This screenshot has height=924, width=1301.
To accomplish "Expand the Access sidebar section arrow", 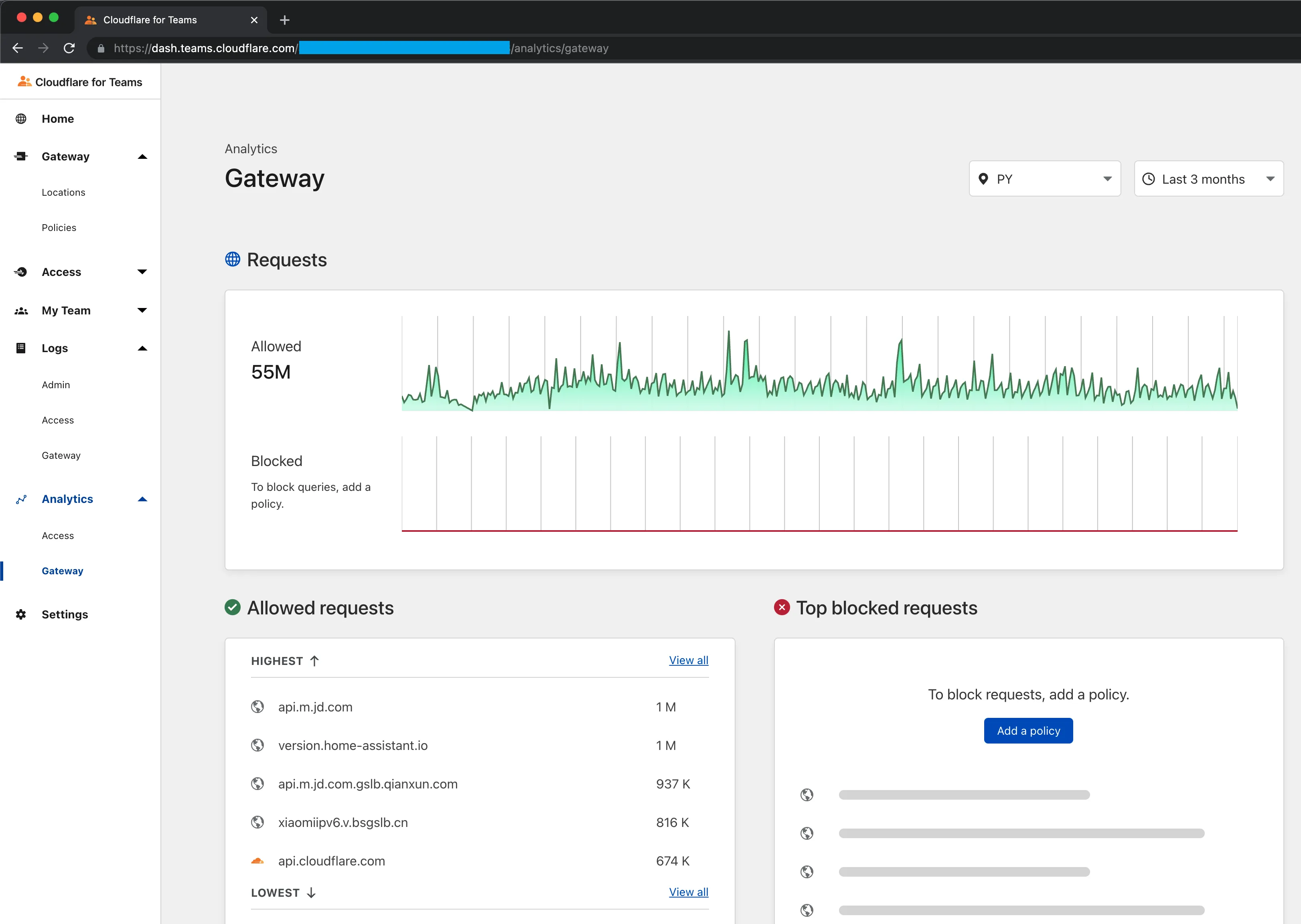I will point(142,272).
